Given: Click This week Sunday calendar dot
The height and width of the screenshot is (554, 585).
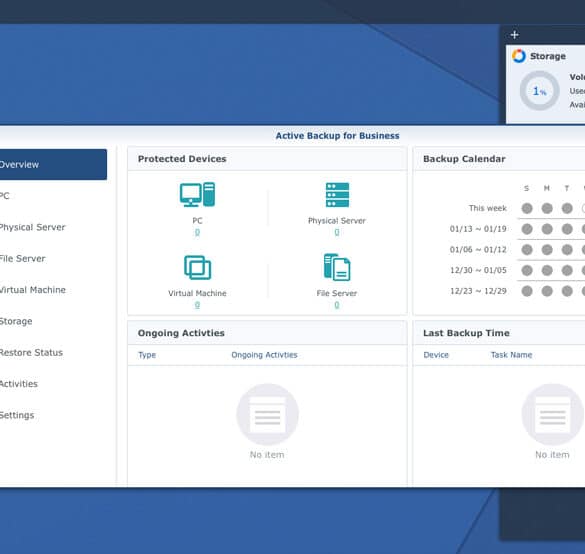Looking at the screenshot, I should tap(527, 208).
